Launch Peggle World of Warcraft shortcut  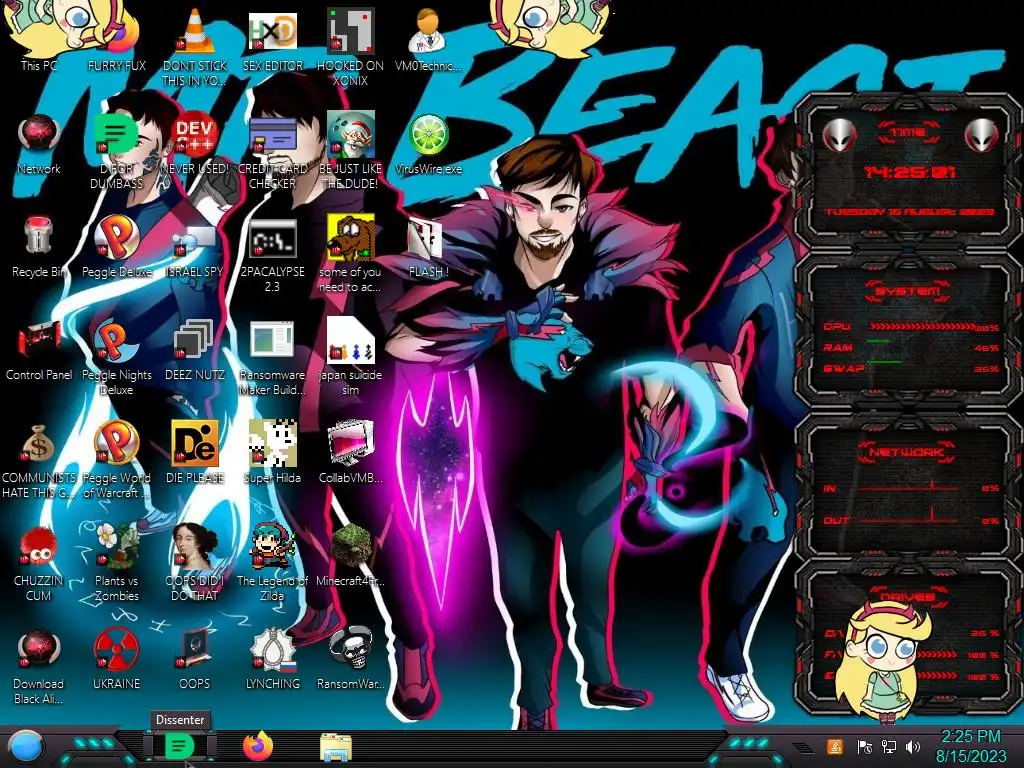pyautogui.click(x=116, y=458)
